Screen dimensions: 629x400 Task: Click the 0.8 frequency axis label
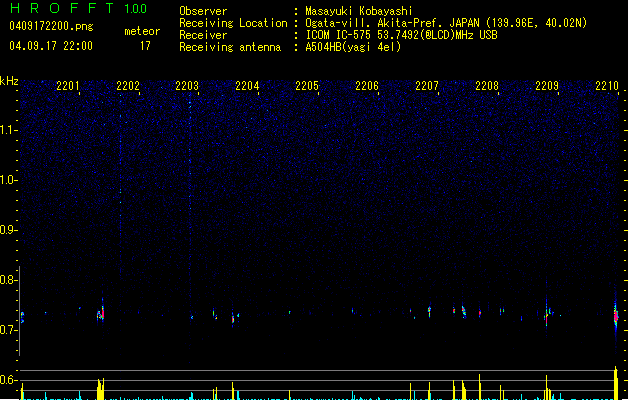click(x=8, y=280)
